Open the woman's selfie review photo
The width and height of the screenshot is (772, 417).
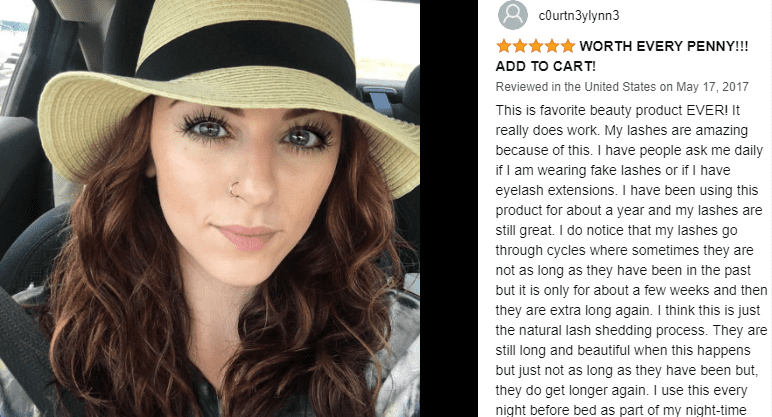[210, 208]
